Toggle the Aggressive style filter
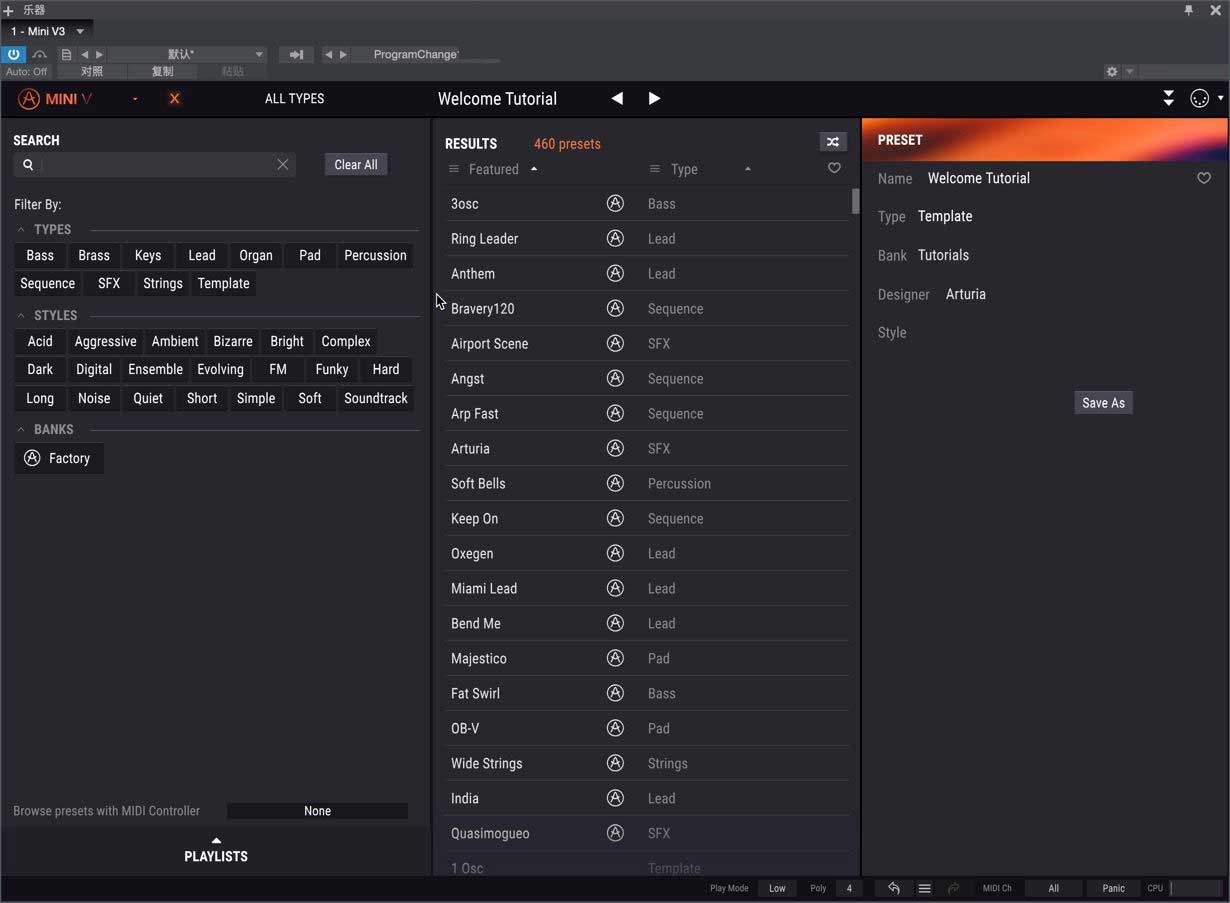The height and width of the screenshot is (903, 1230). [105, 341]
